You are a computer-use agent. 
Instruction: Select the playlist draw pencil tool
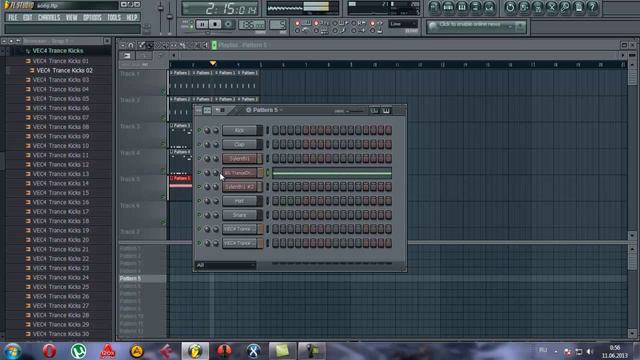pyautogui.click(x=142, y=45)
